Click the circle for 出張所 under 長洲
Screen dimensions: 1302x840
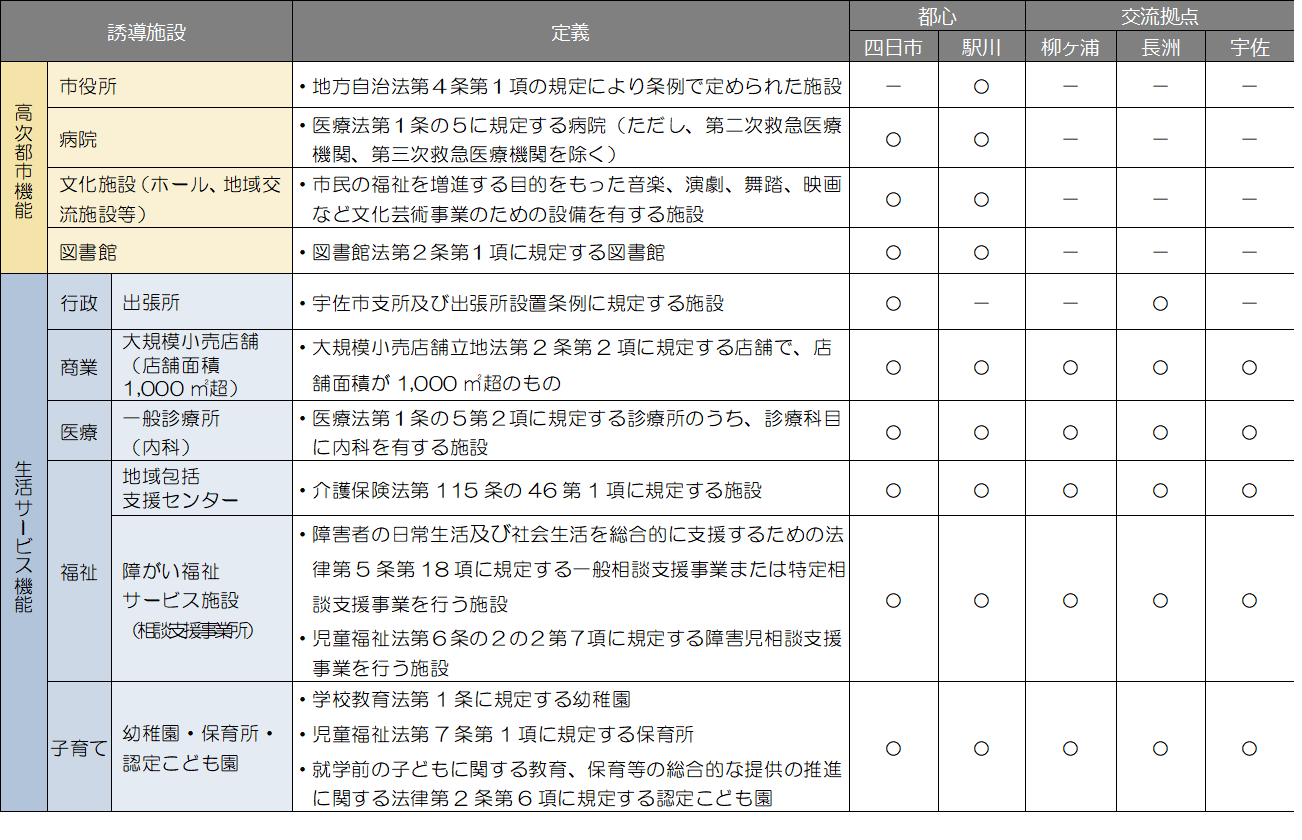[1160, 302]
